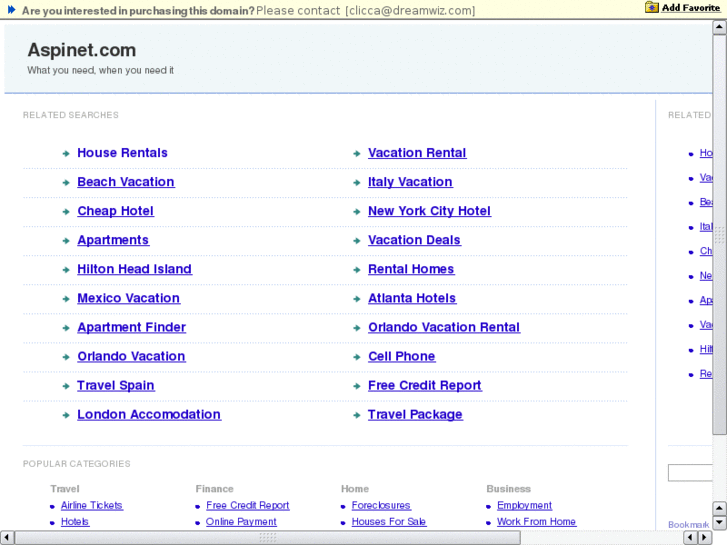Click Employment under Business category
This screenshot has width=727, height=545.
click(x=524, y=506)
